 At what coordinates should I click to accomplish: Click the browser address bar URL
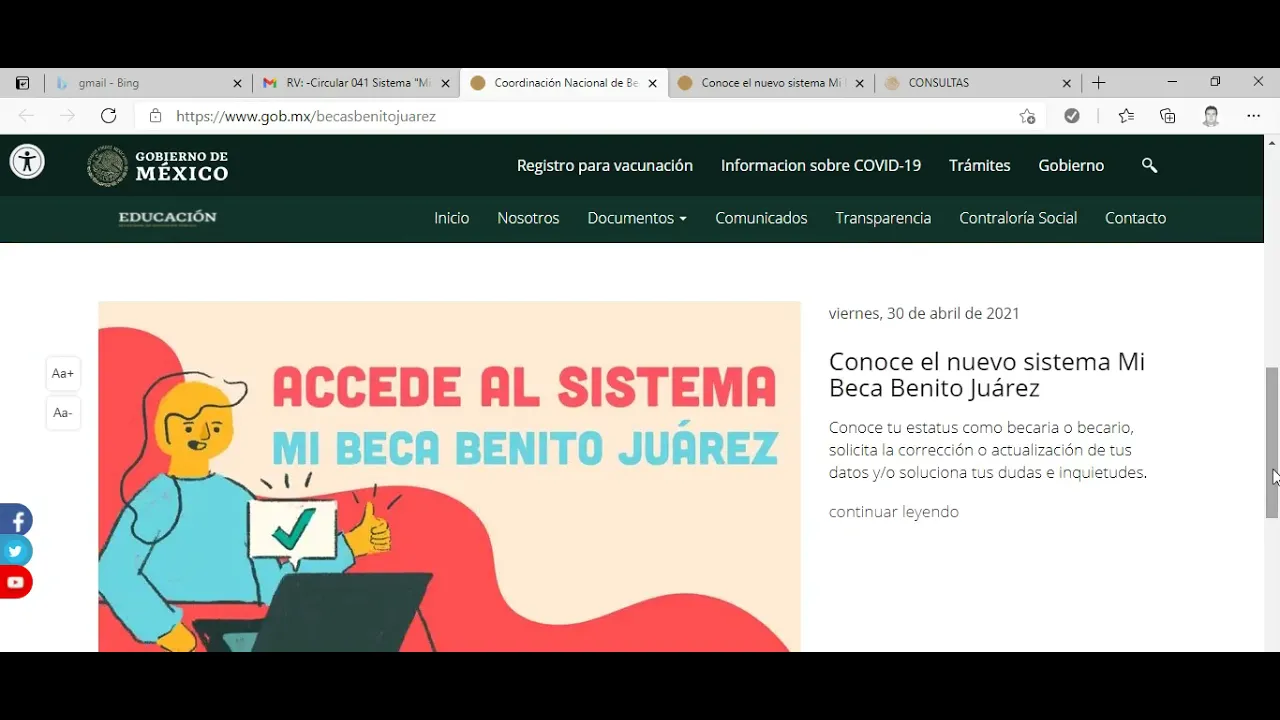(306, 116)
